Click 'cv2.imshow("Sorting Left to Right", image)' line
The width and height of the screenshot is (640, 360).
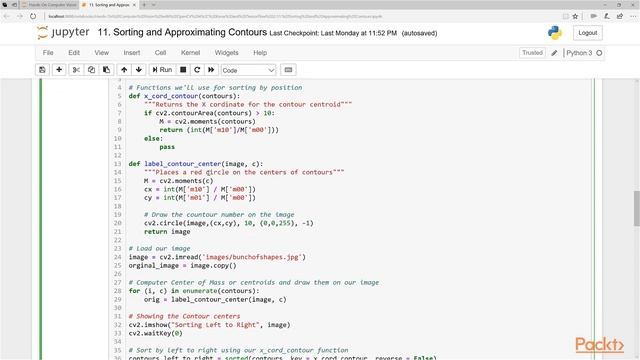(209, 325)
